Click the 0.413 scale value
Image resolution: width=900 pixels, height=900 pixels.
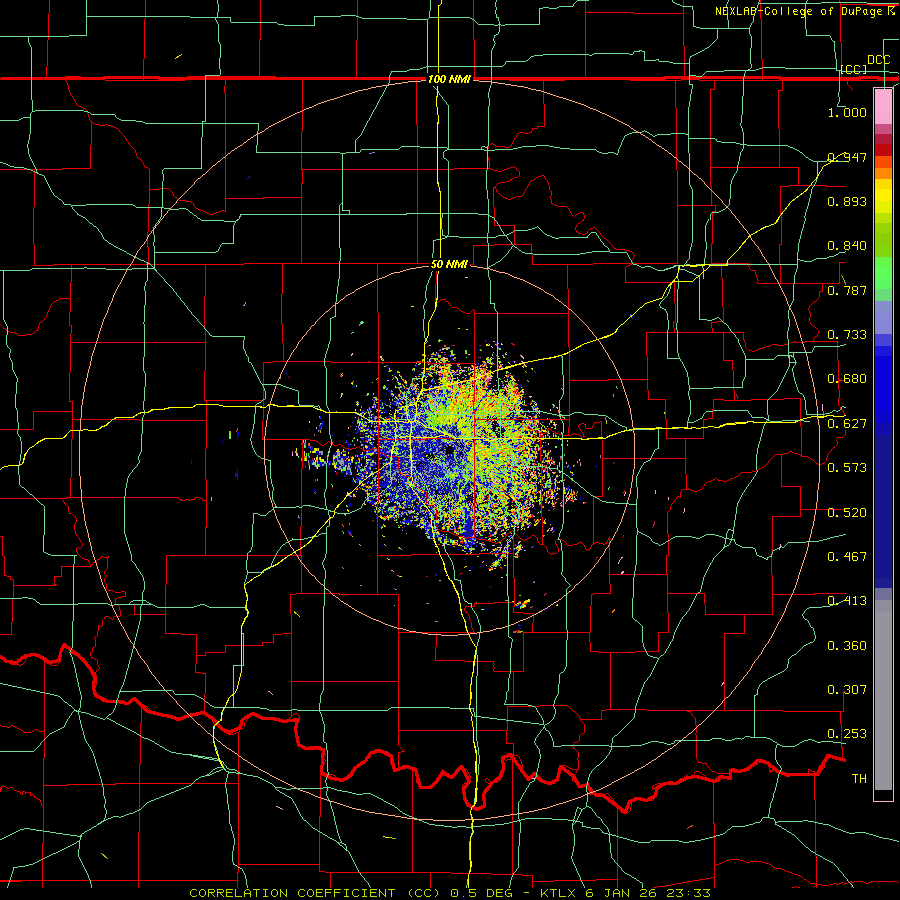(x=847, y=601)
